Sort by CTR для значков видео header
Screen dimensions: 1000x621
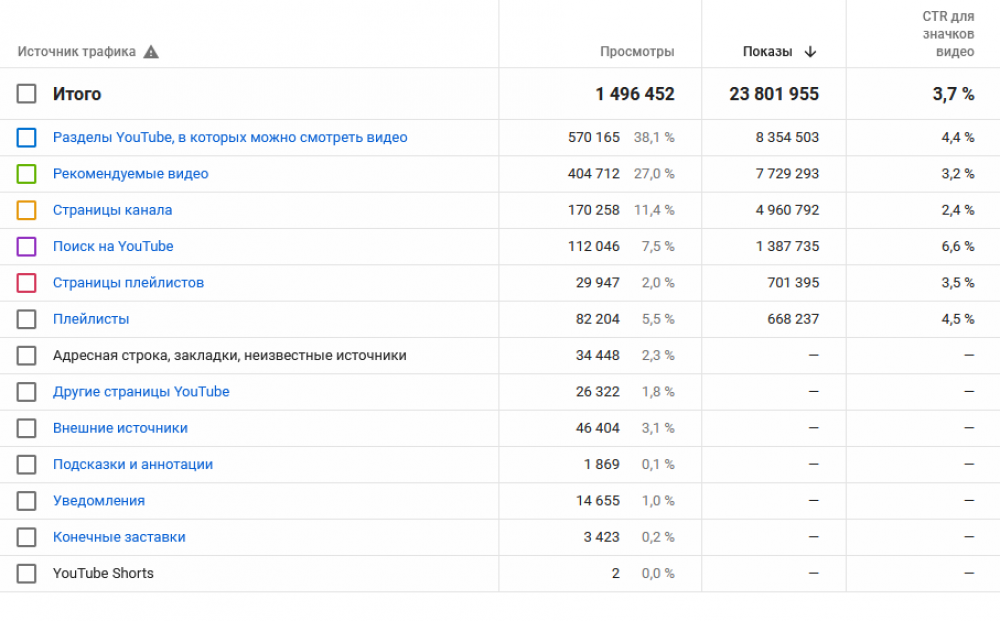tap(947, 34)
